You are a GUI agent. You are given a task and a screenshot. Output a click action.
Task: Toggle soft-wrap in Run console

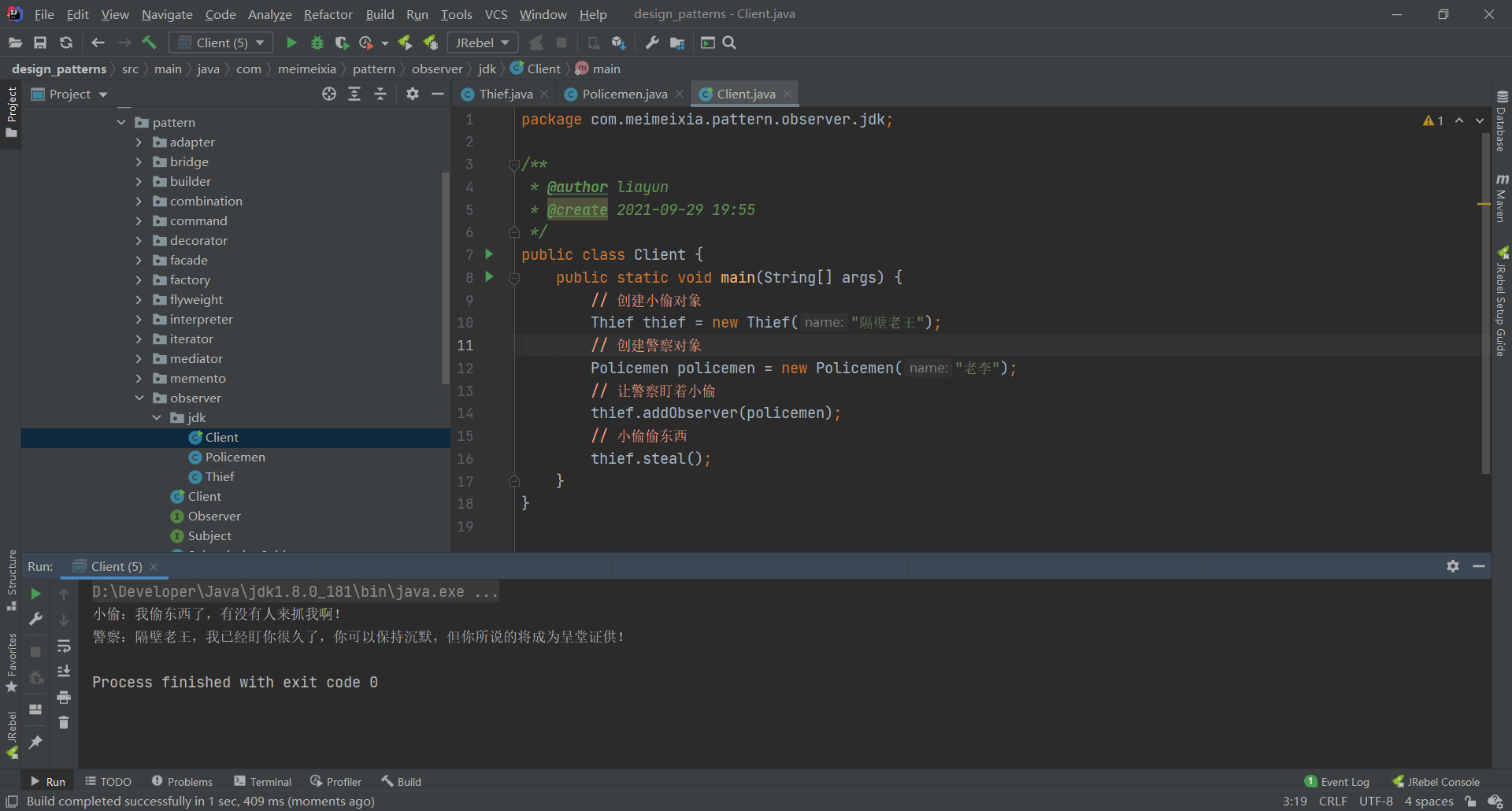pos(64,646)
